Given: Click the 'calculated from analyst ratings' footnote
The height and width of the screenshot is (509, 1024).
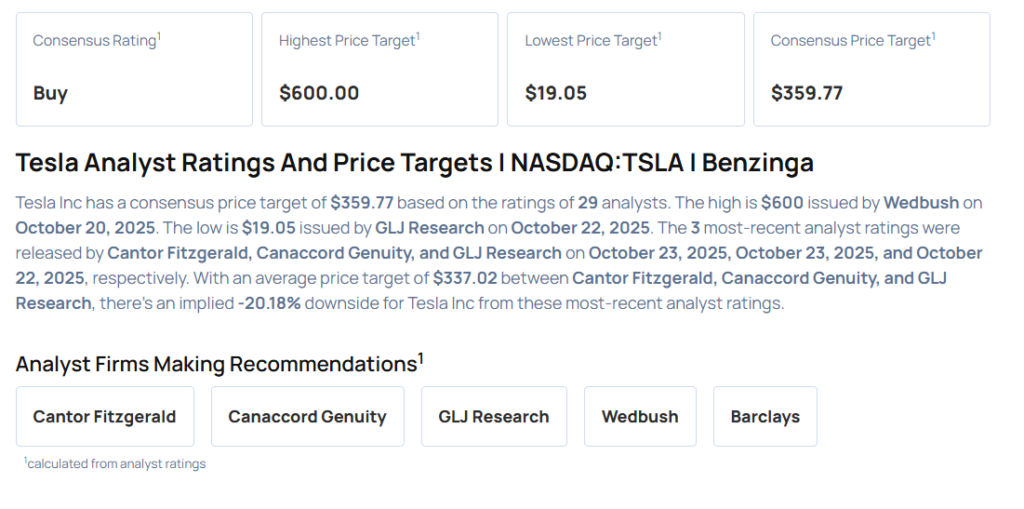Looking at the screenshot, I should pyautogui.click(x=116, y=464).
